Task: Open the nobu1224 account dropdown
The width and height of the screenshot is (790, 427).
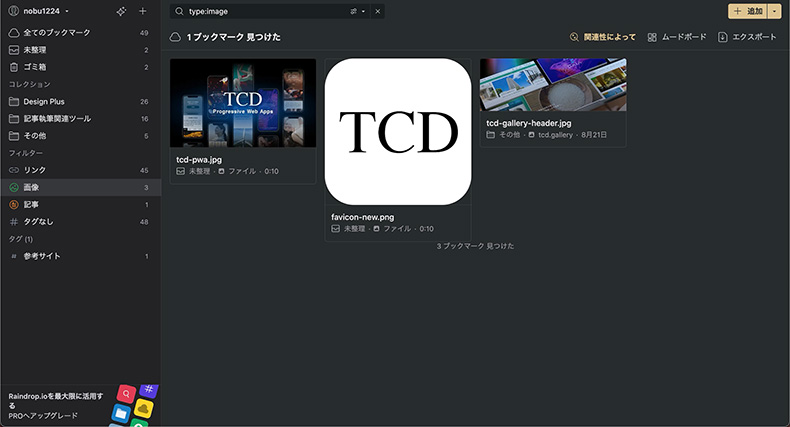Action: 39,11
